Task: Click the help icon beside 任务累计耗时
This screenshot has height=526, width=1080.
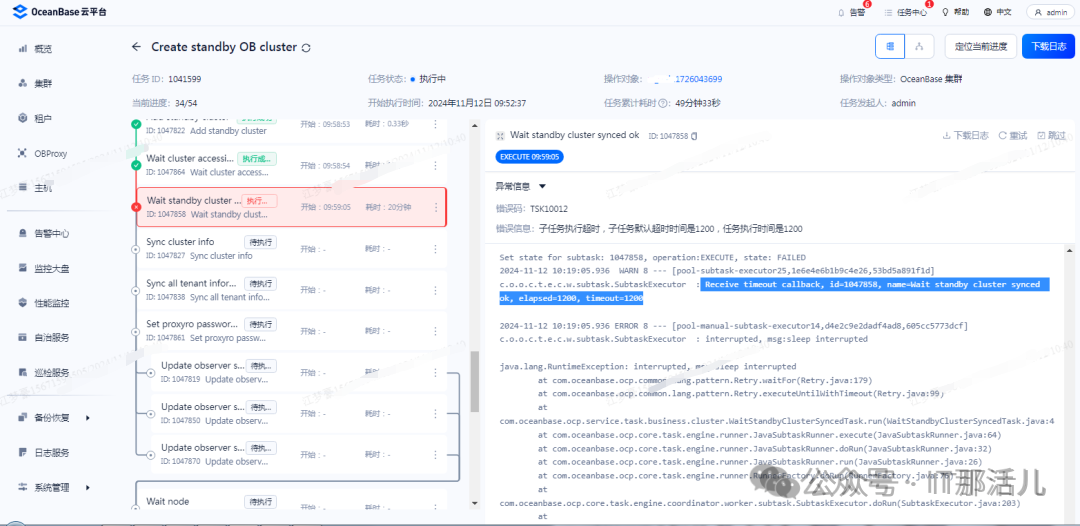Action: 664,103
